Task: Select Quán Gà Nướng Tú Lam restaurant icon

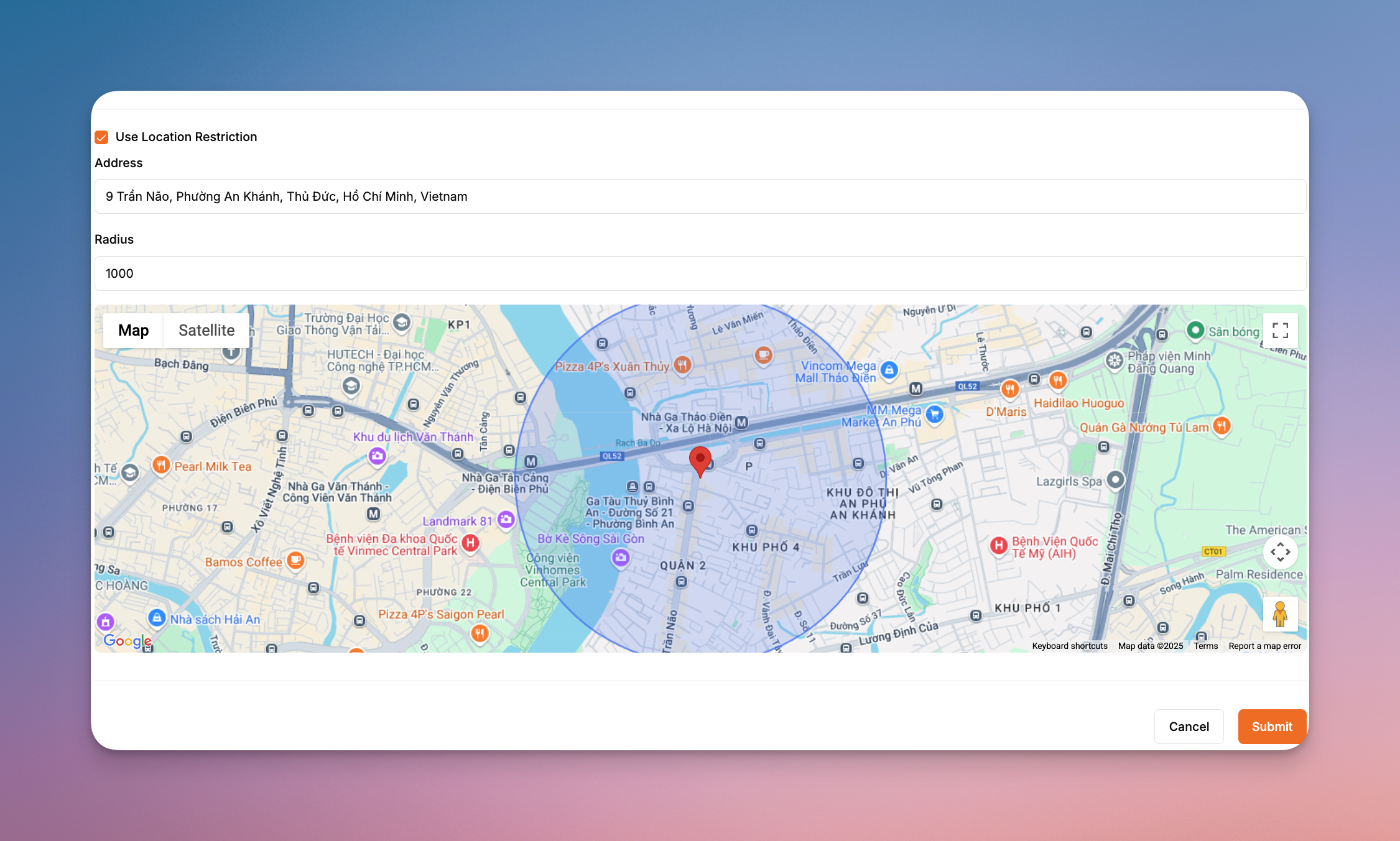Action: 1222,426
